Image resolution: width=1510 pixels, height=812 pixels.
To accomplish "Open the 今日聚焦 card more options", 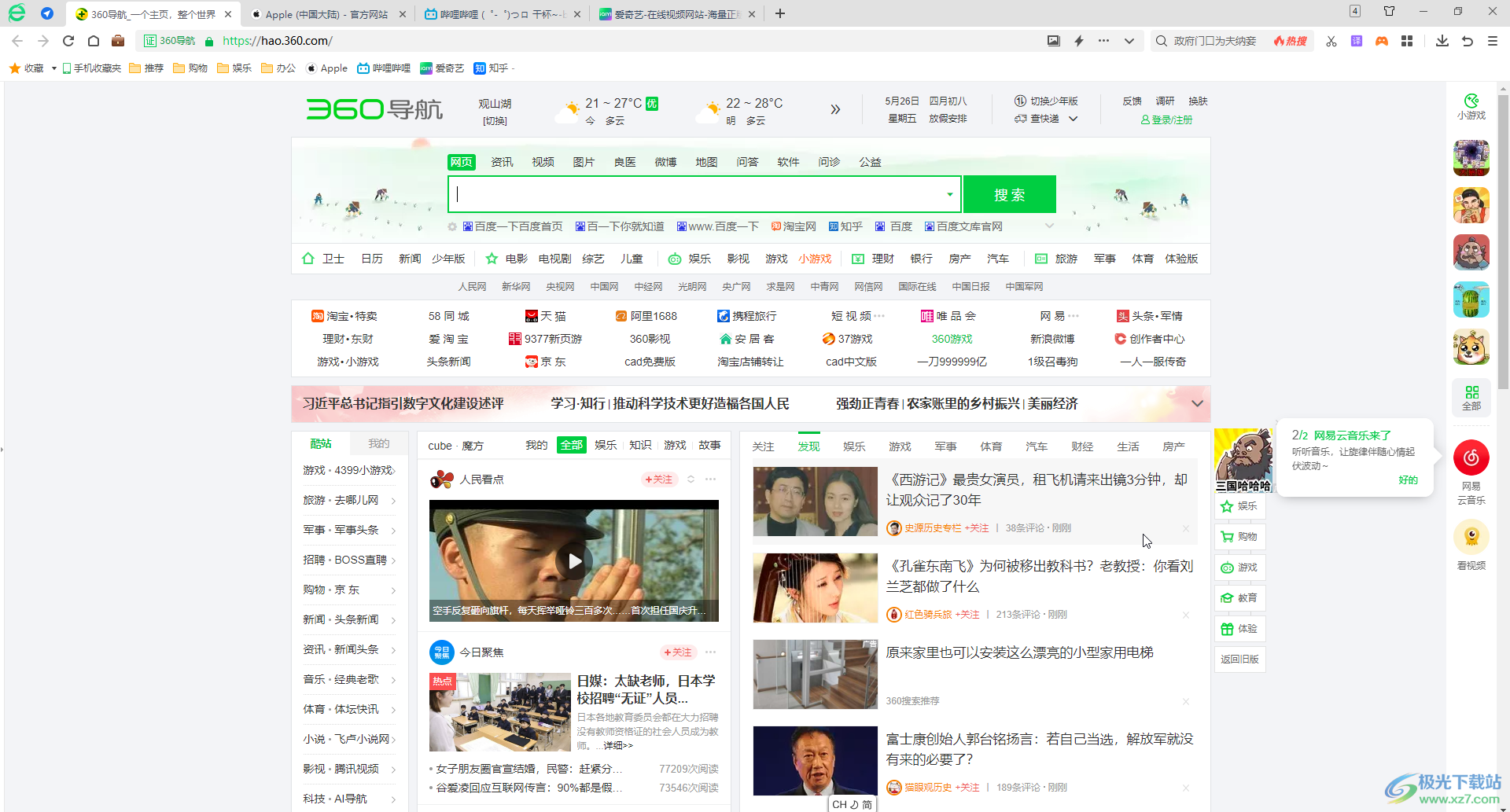I will pos(710,652).
